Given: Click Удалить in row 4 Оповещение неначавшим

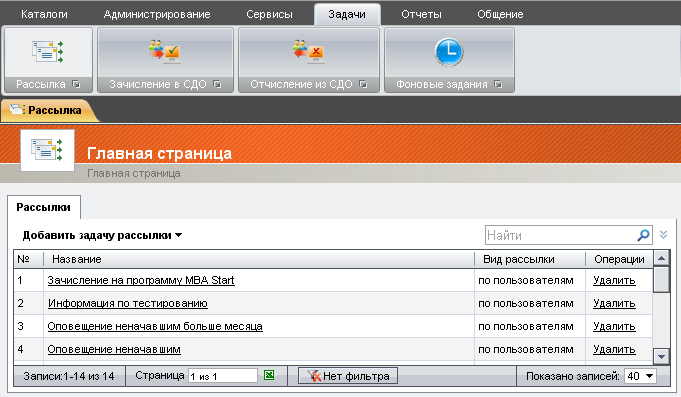Looking at the screenshot, I should [x=614, y=349].
